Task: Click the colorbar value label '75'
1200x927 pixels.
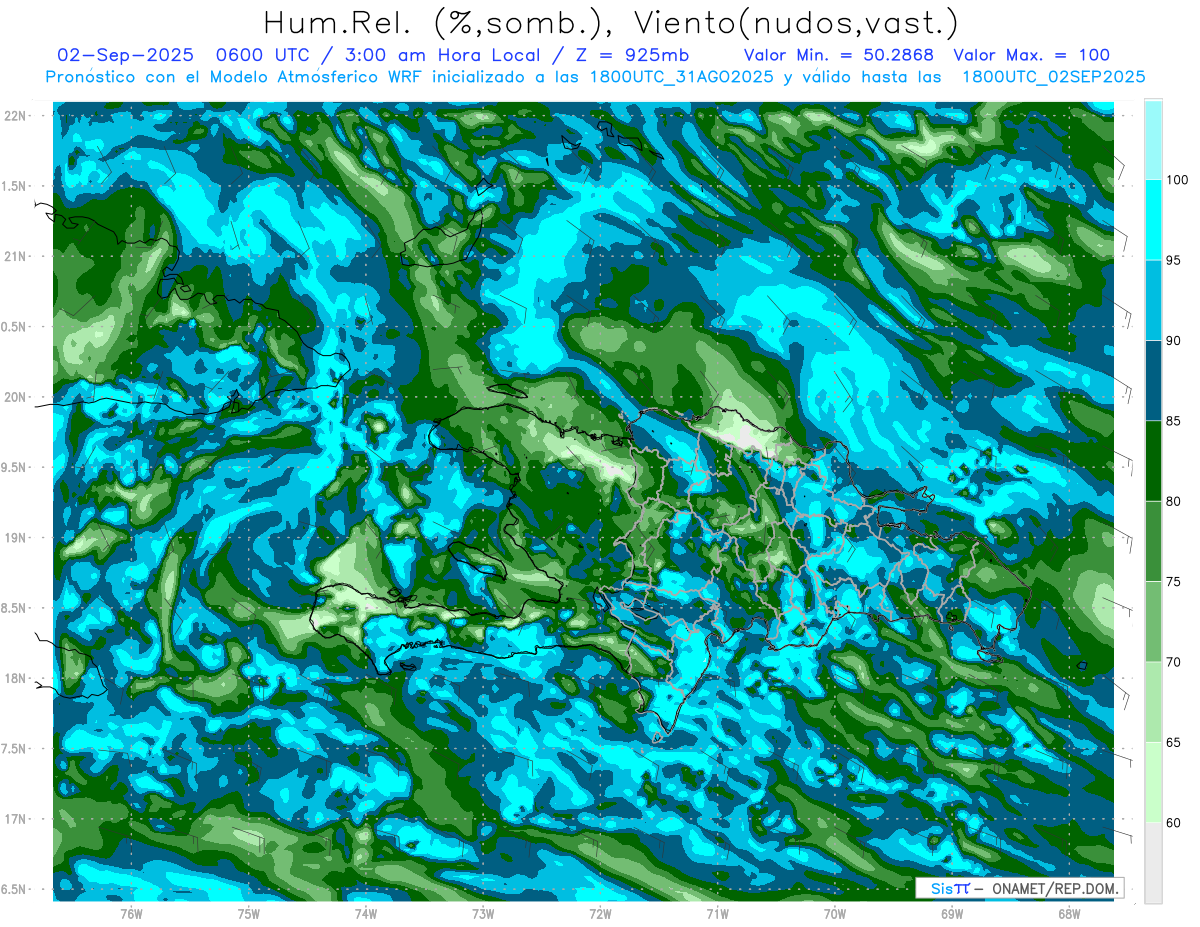Action: pyautogui.click(x=1175, y=582)
